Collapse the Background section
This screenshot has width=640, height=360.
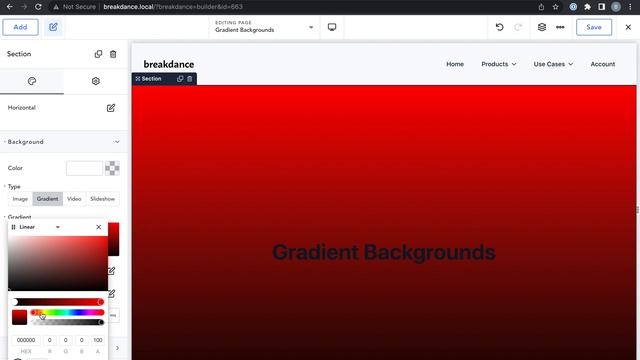pyautogui.click(x=117, y=142)
